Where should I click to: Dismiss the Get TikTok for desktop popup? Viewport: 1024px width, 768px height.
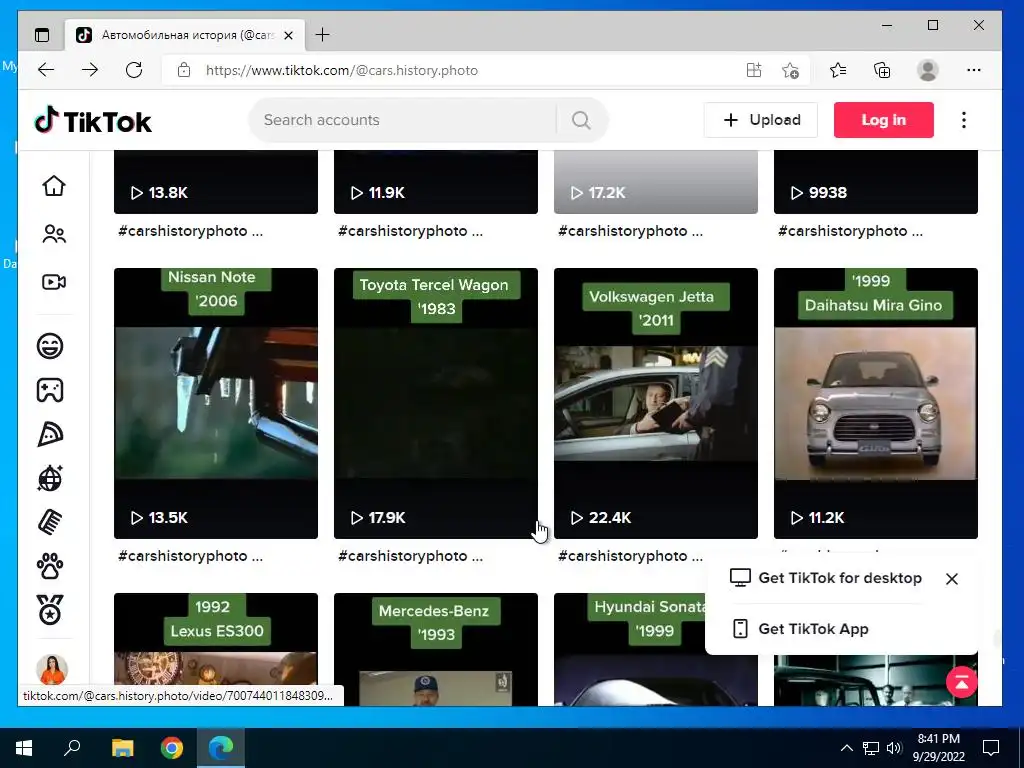(952, 579)
